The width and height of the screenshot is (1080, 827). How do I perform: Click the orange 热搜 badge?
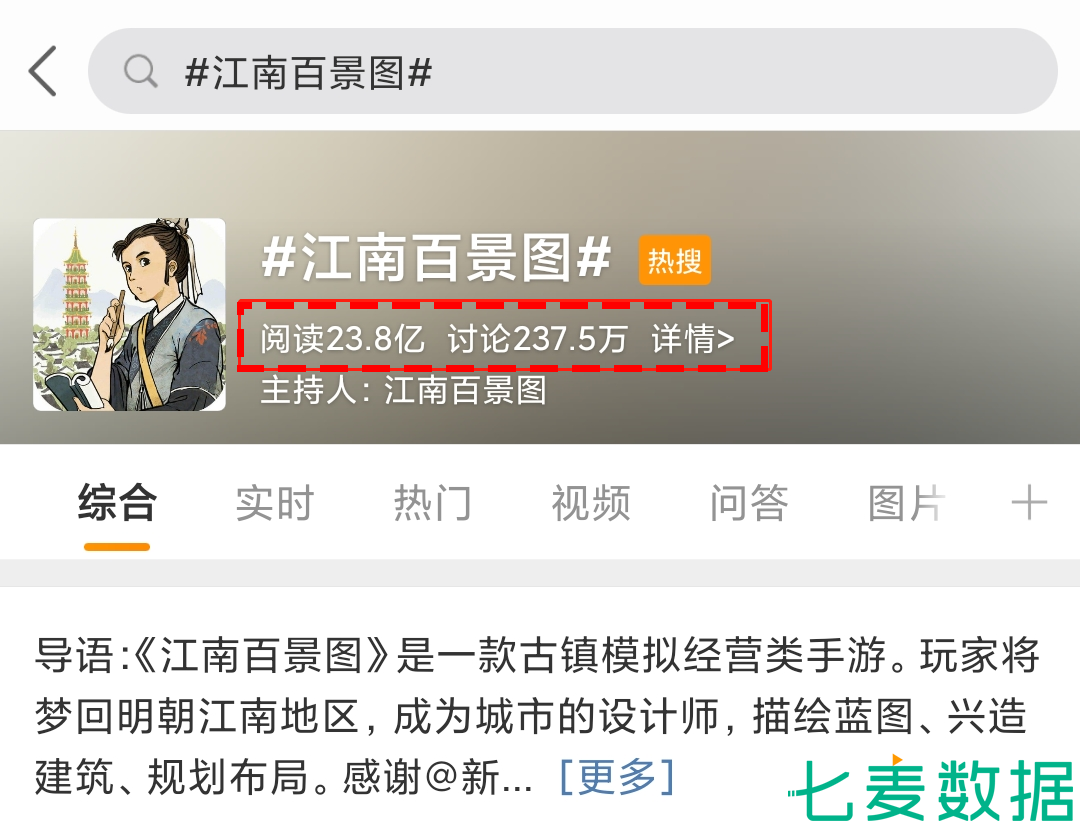pos(674,260)
